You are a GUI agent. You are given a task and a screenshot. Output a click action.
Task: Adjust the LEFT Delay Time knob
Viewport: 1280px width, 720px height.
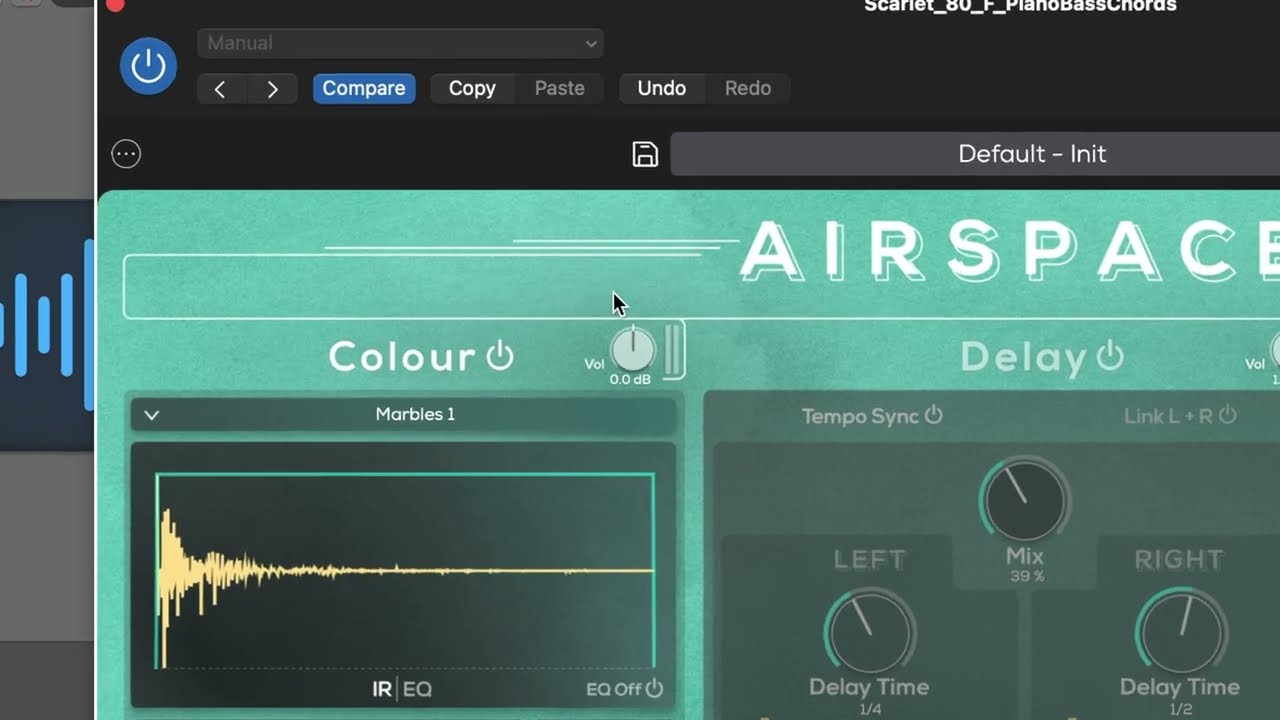click(869, 632)
